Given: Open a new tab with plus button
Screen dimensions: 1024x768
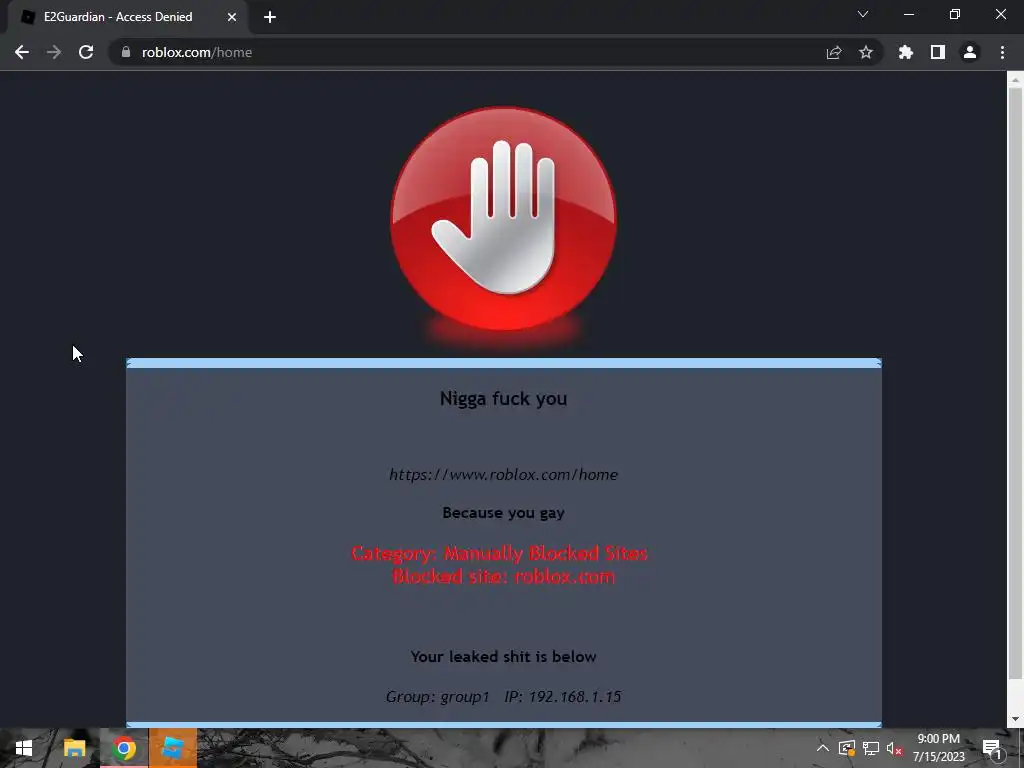Looking at the screenshot, I should [x=270, y=17].
